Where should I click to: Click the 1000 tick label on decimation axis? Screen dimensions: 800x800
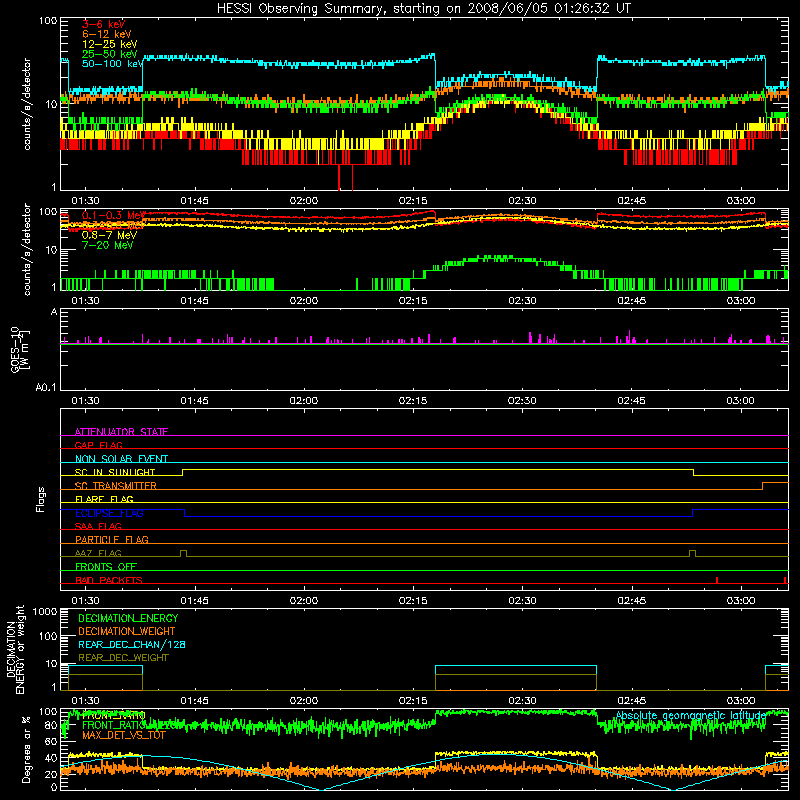pyautogui.click(x=45, y=612)
